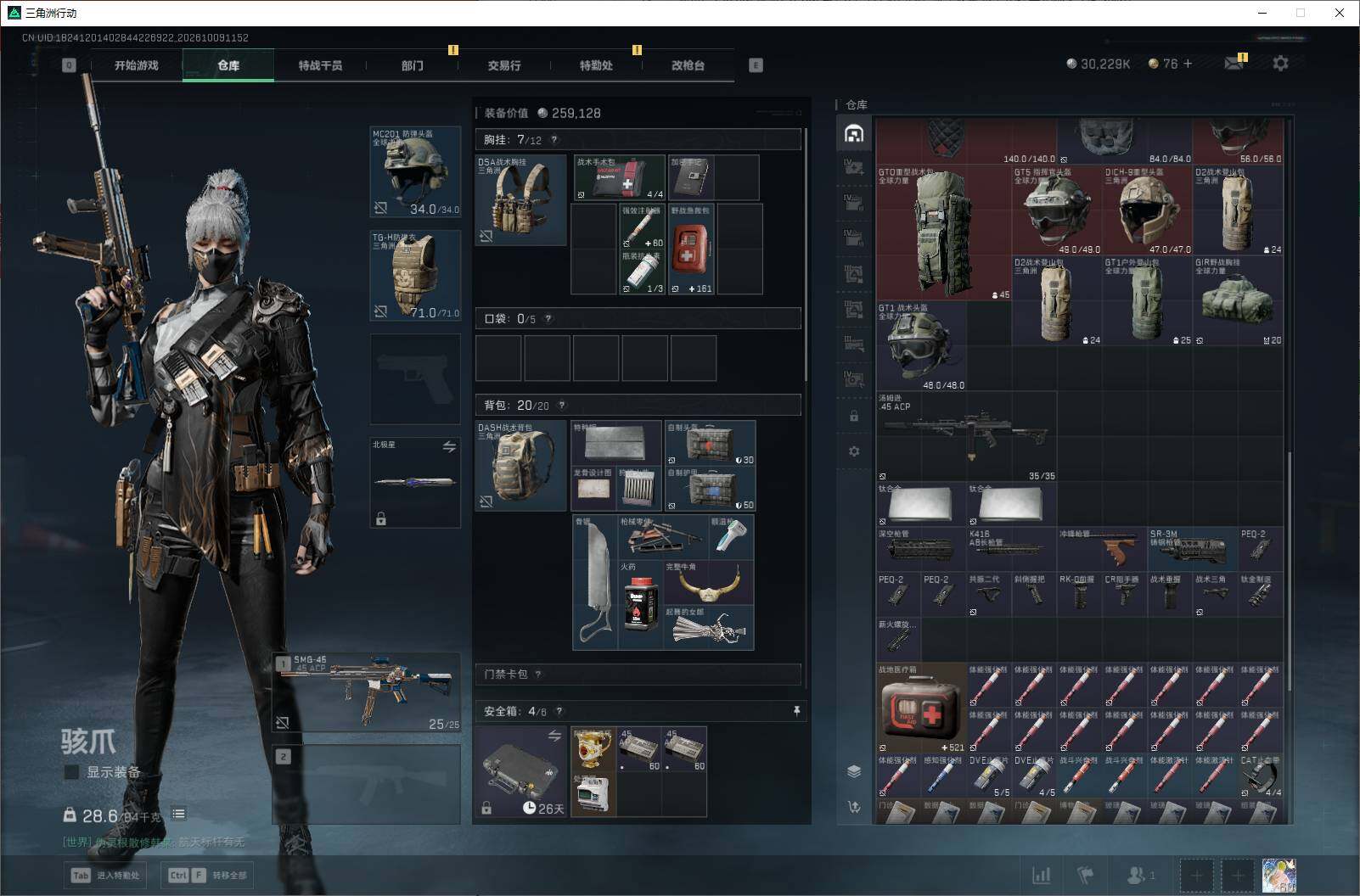Open the 交易行 tab

tap(504, 65)
